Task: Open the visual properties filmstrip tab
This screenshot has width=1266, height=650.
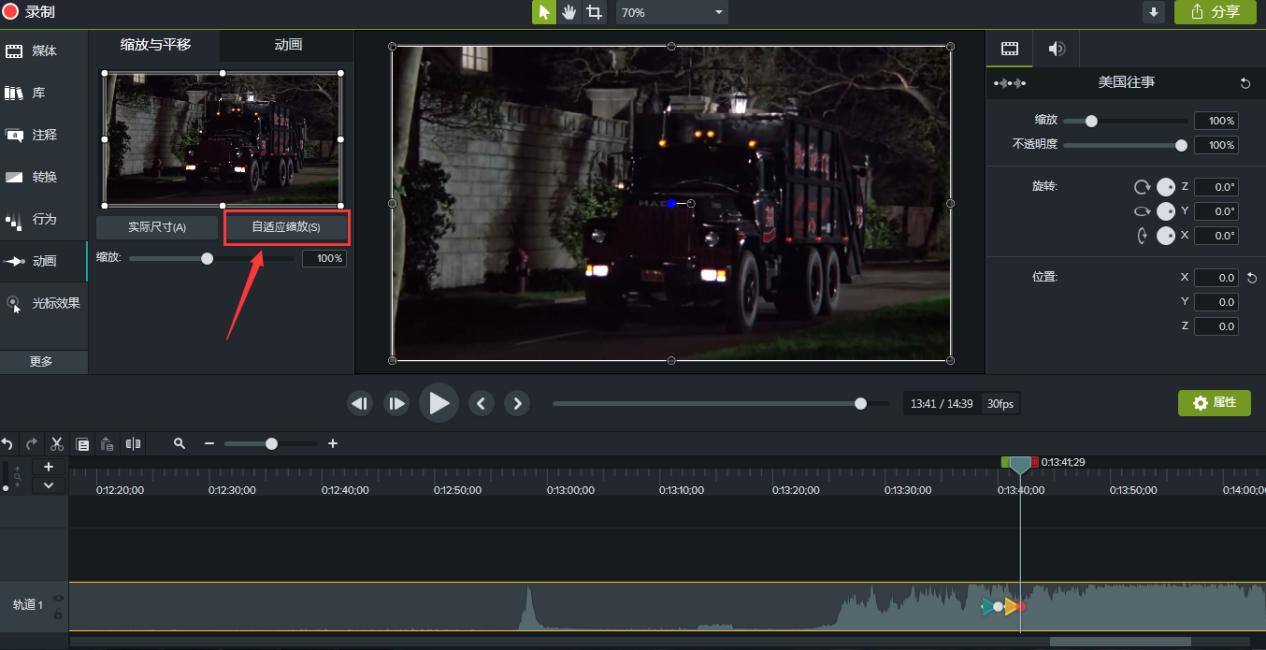Action: (1010, 48)
